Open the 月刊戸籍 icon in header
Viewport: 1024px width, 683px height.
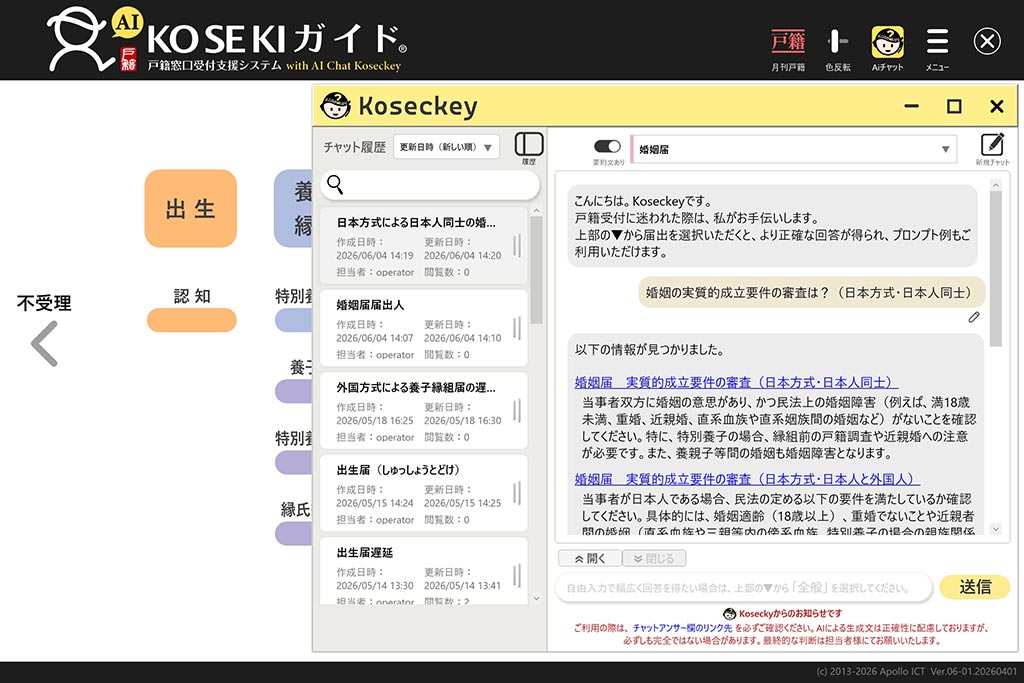(x=788, y=49)
